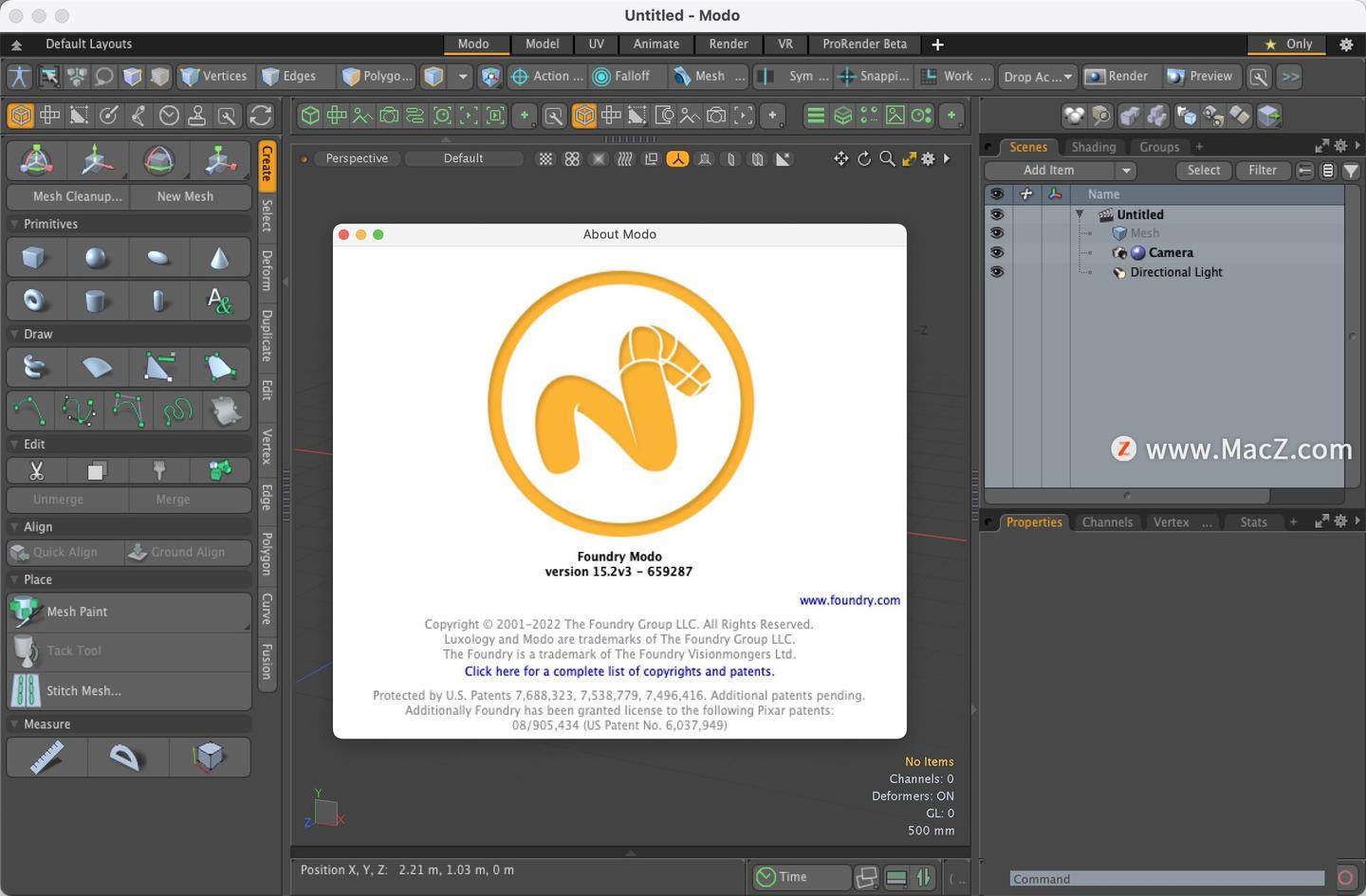
Task: Select the Text primitive tool
Action: coord(220,301)
